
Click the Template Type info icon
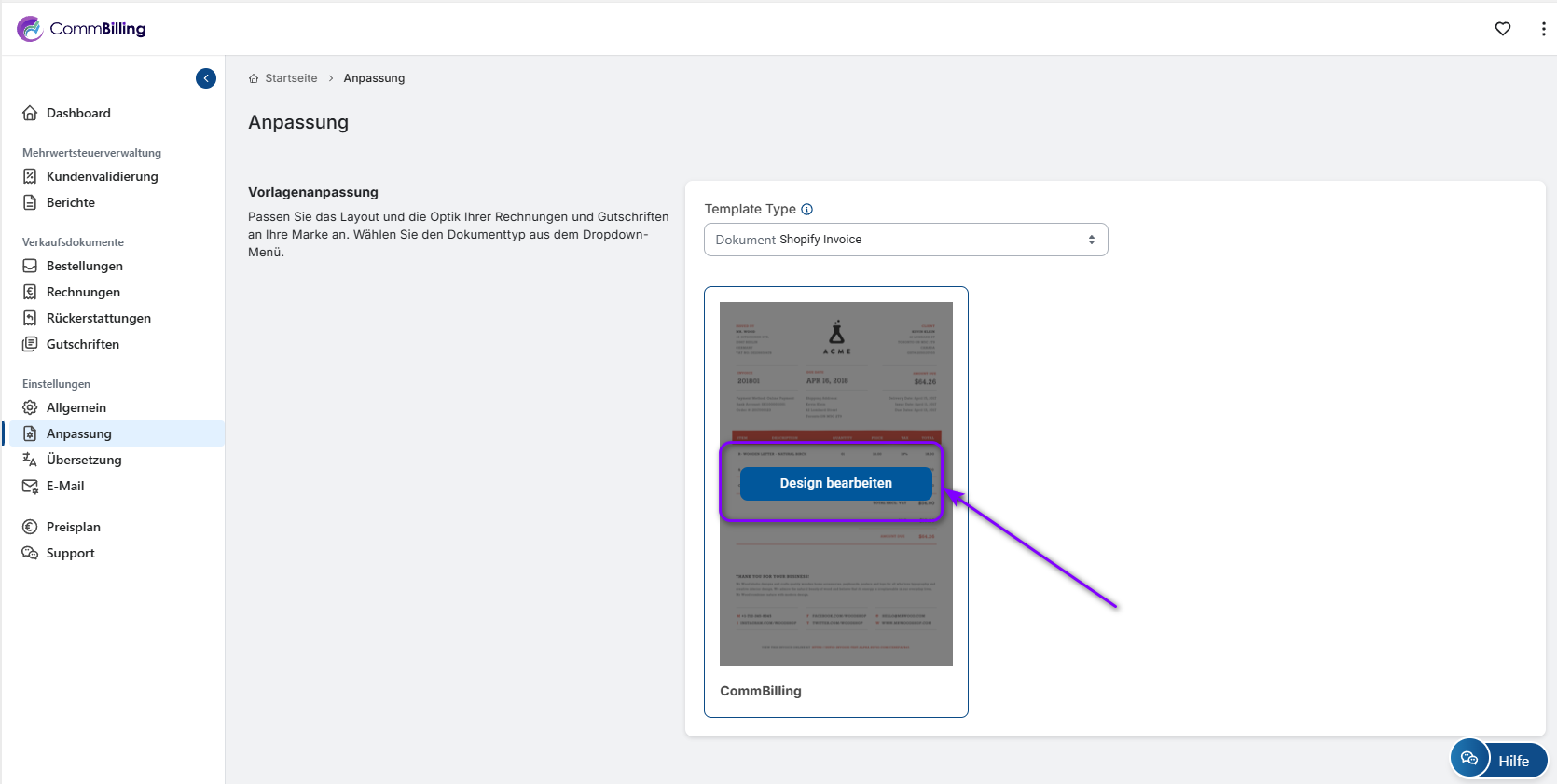pyautogui.click(x=807, y=209)
